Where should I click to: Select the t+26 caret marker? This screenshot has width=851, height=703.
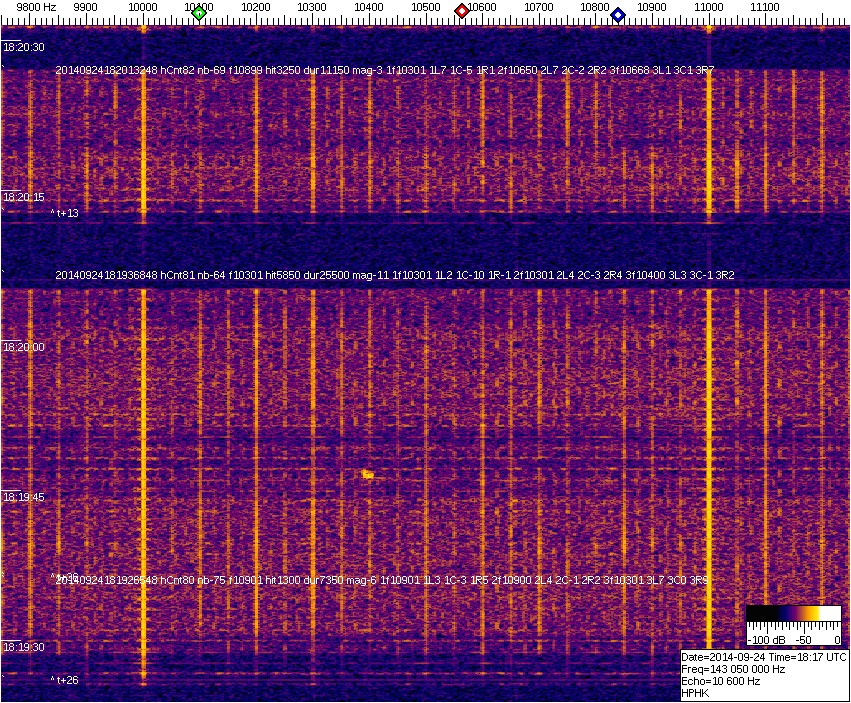65,680
